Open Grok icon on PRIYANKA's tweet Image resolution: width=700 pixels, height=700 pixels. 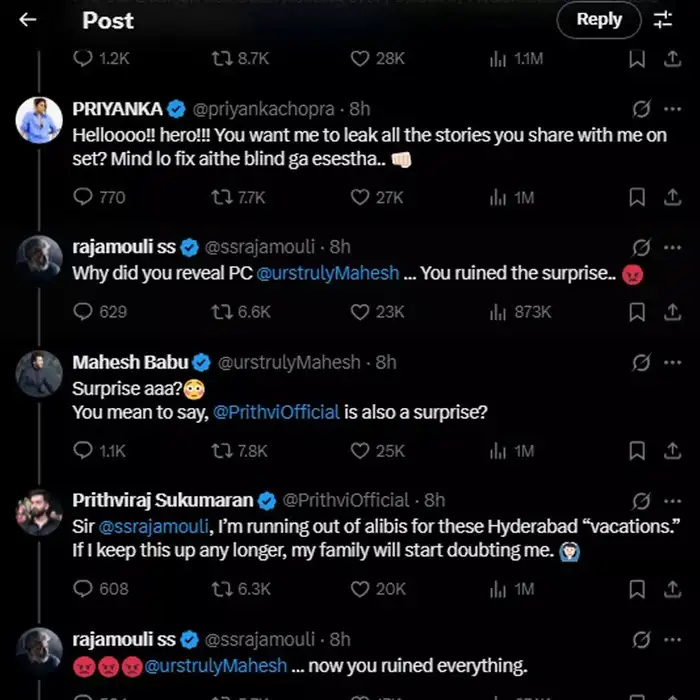tap(642, 109)
